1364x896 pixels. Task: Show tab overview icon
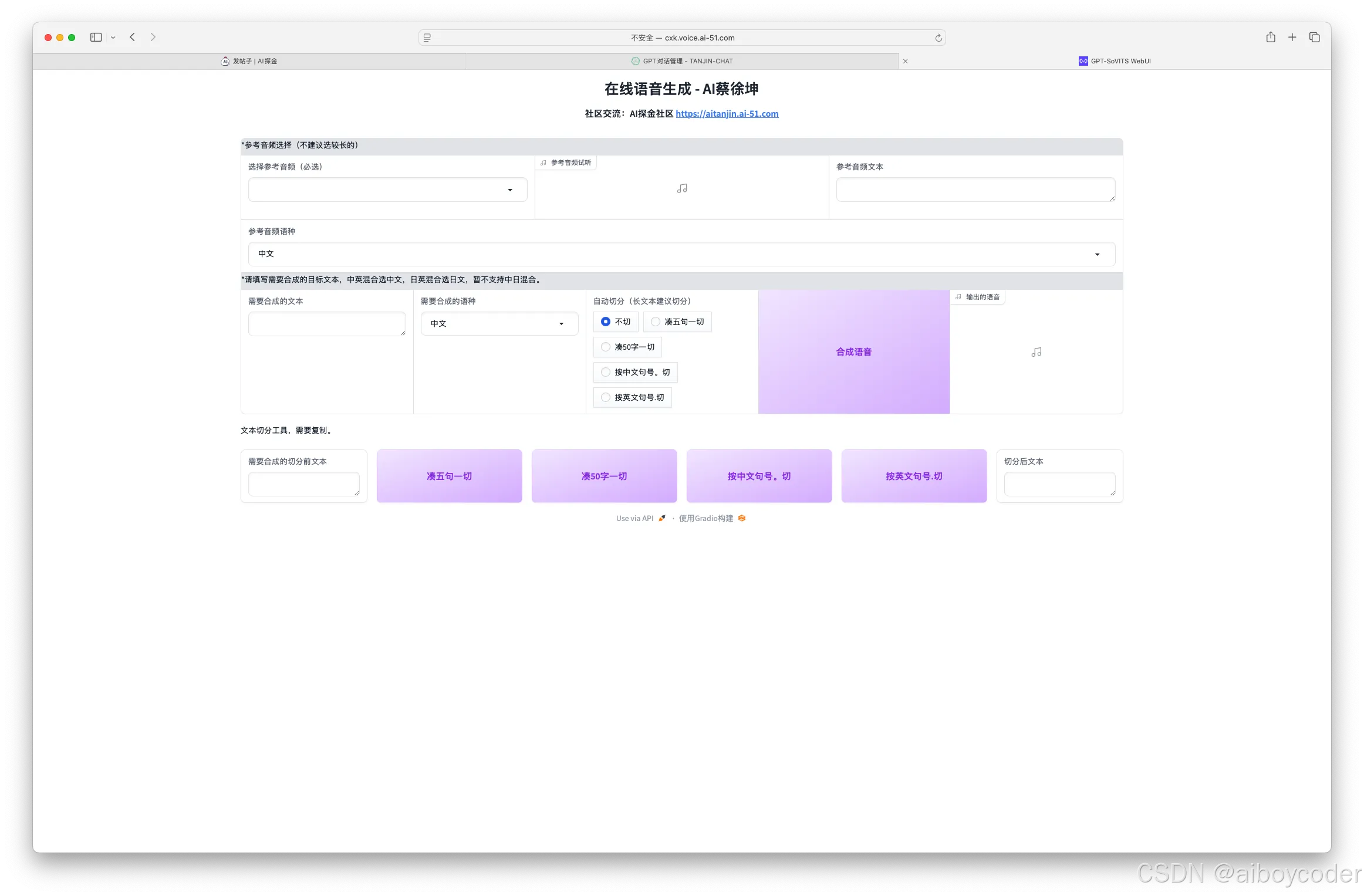pyautogui.click(x=1315, y=38)
